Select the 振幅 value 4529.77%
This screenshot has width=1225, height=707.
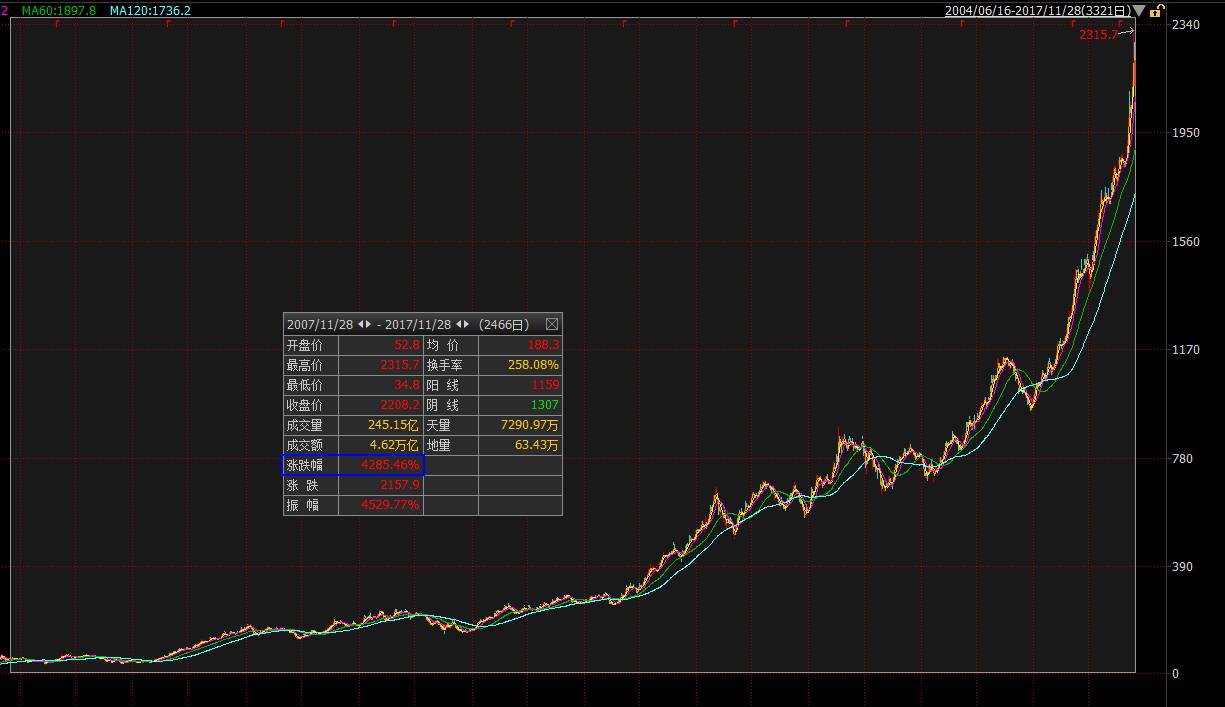coord(390,505)
